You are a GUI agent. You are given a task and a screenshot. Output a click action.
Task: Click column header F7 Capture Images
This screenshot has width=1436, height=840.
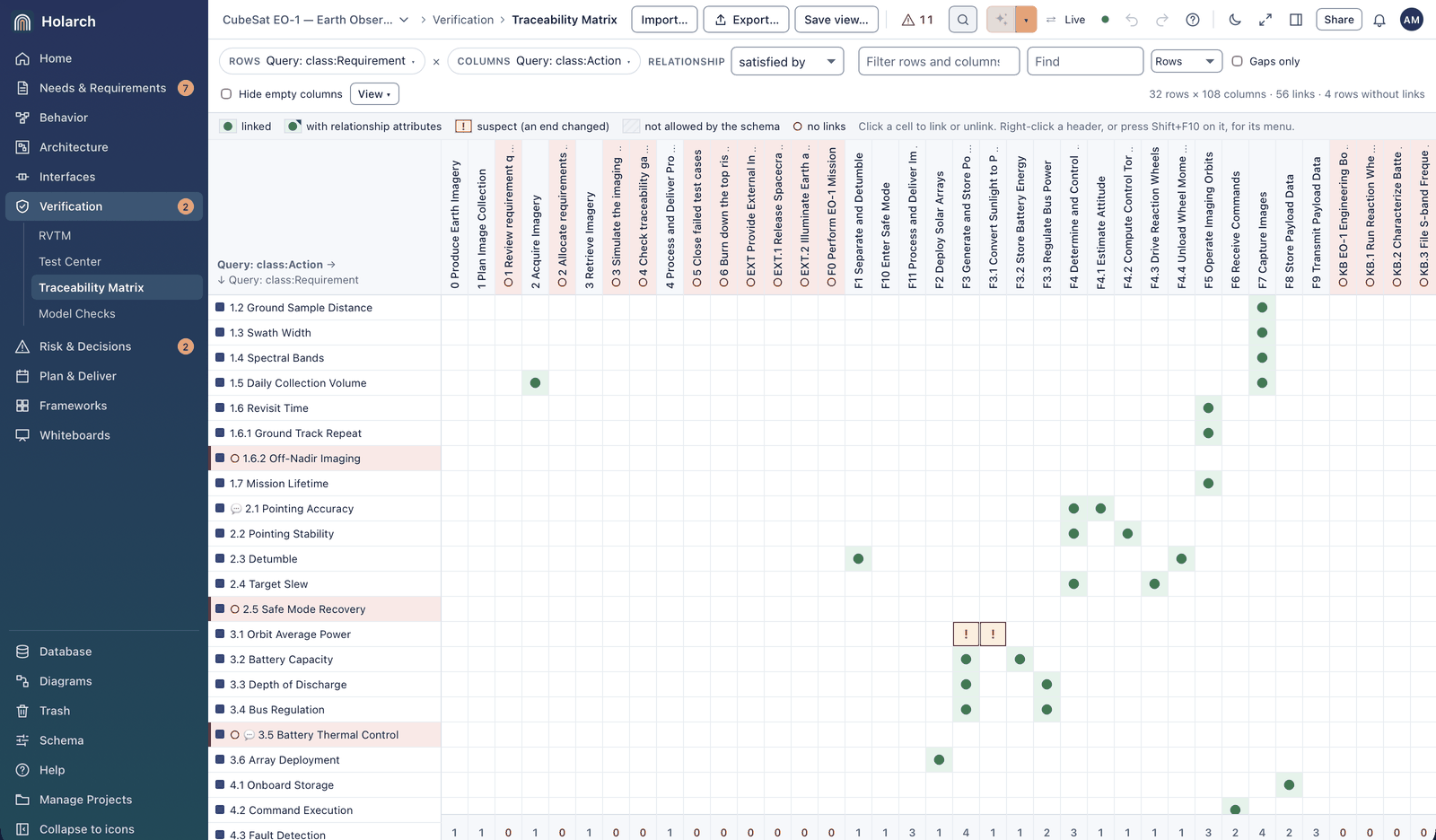(x=1262, y=217)
